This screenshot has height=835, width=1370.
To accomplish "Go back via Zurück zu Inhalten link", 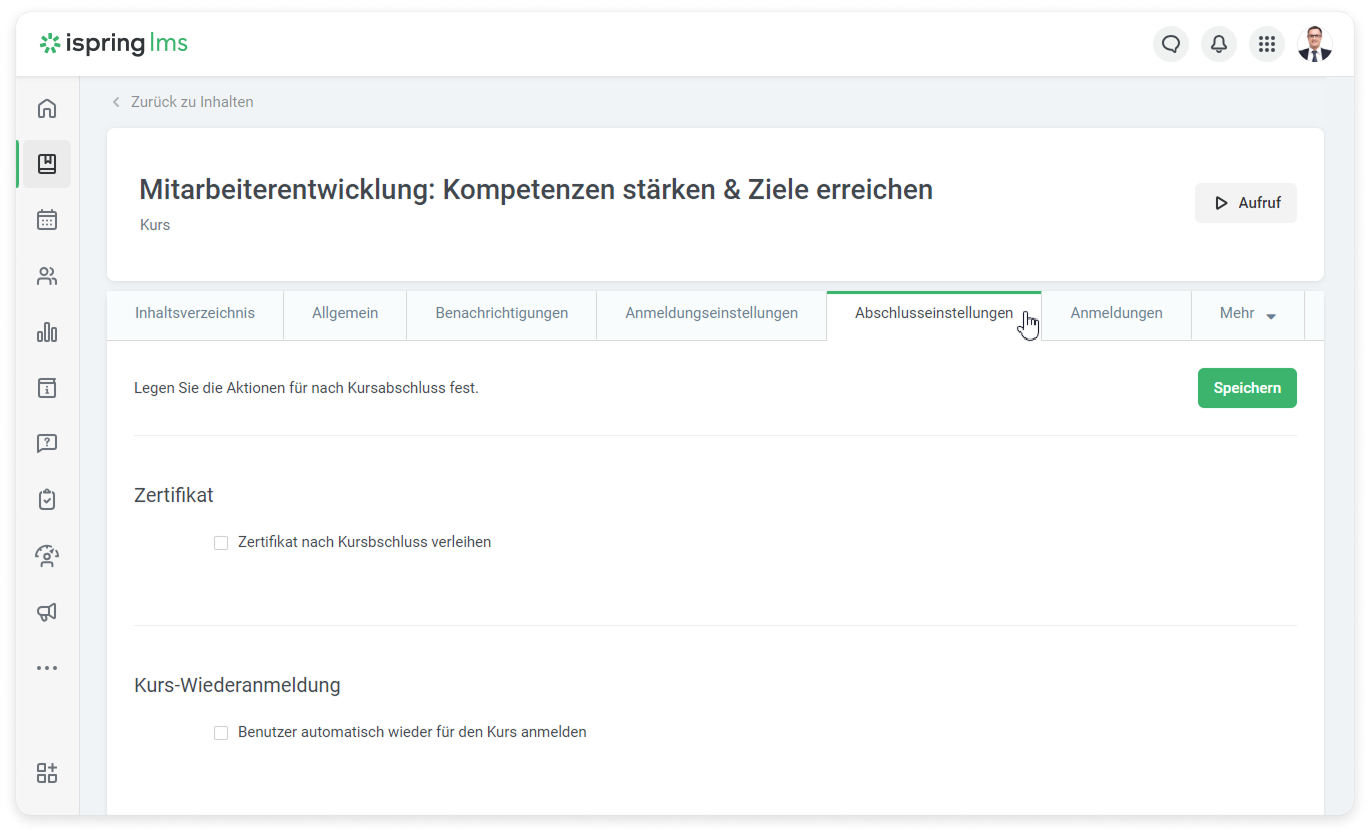I will point(191,102).
